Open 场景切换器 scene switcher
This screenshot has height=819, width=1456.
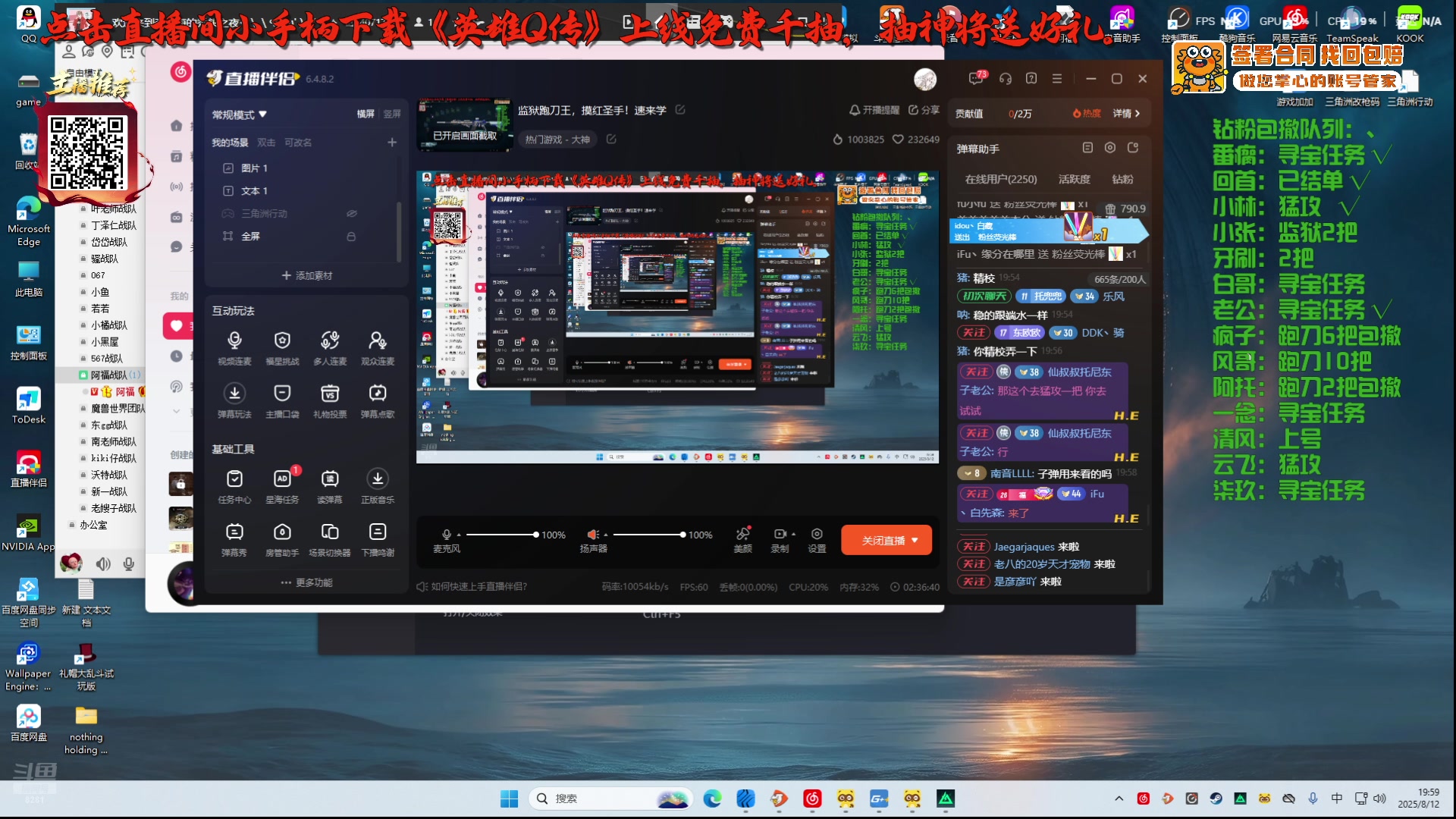(x=330, y=539)
